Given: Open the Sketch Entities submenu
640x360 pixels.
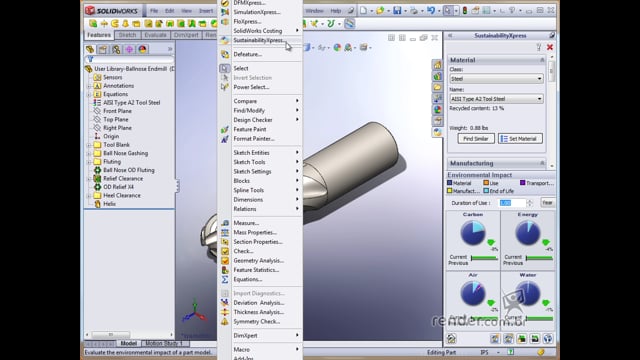Looking at the screenshot, I should point(260,153).
